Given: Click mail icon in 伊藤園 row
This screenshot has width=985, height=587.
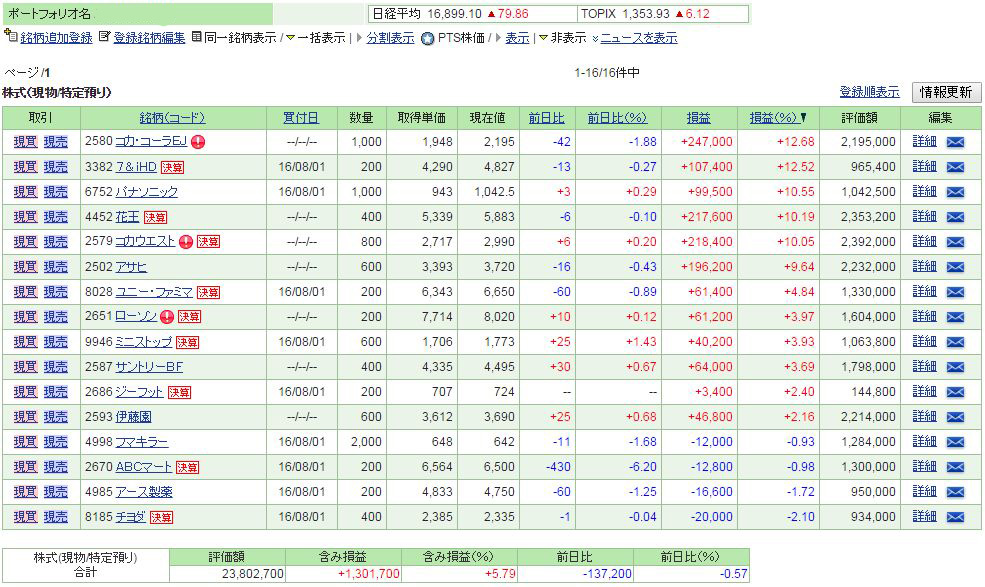Looking at the screenshot, I should 955,417.
